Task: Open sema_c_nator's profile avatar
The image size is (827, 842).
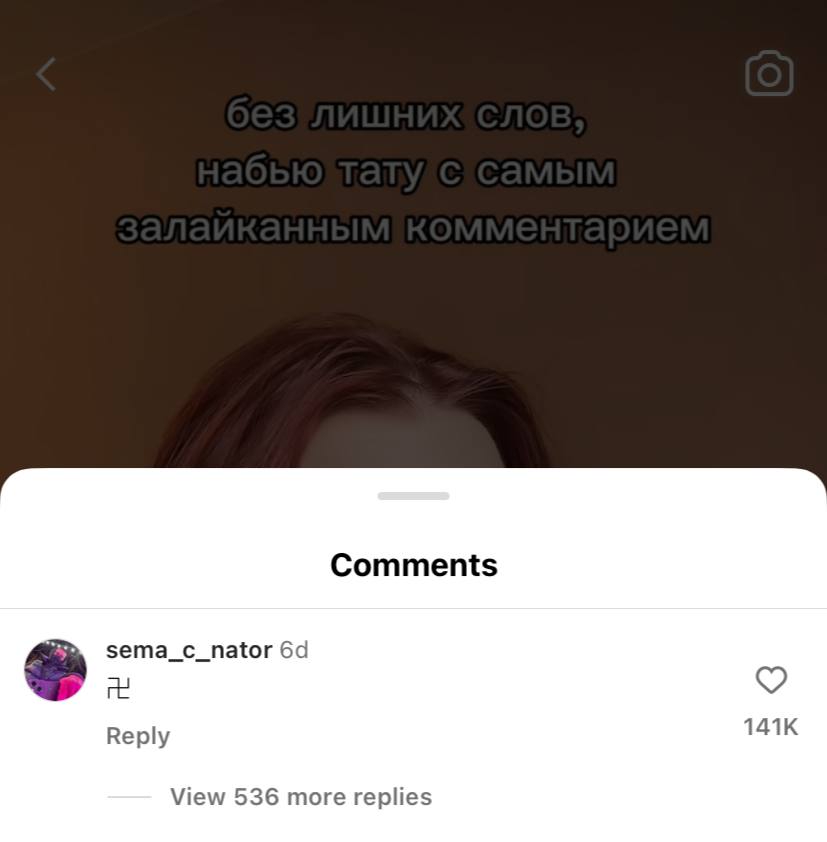Action: [x=55, y=670]
